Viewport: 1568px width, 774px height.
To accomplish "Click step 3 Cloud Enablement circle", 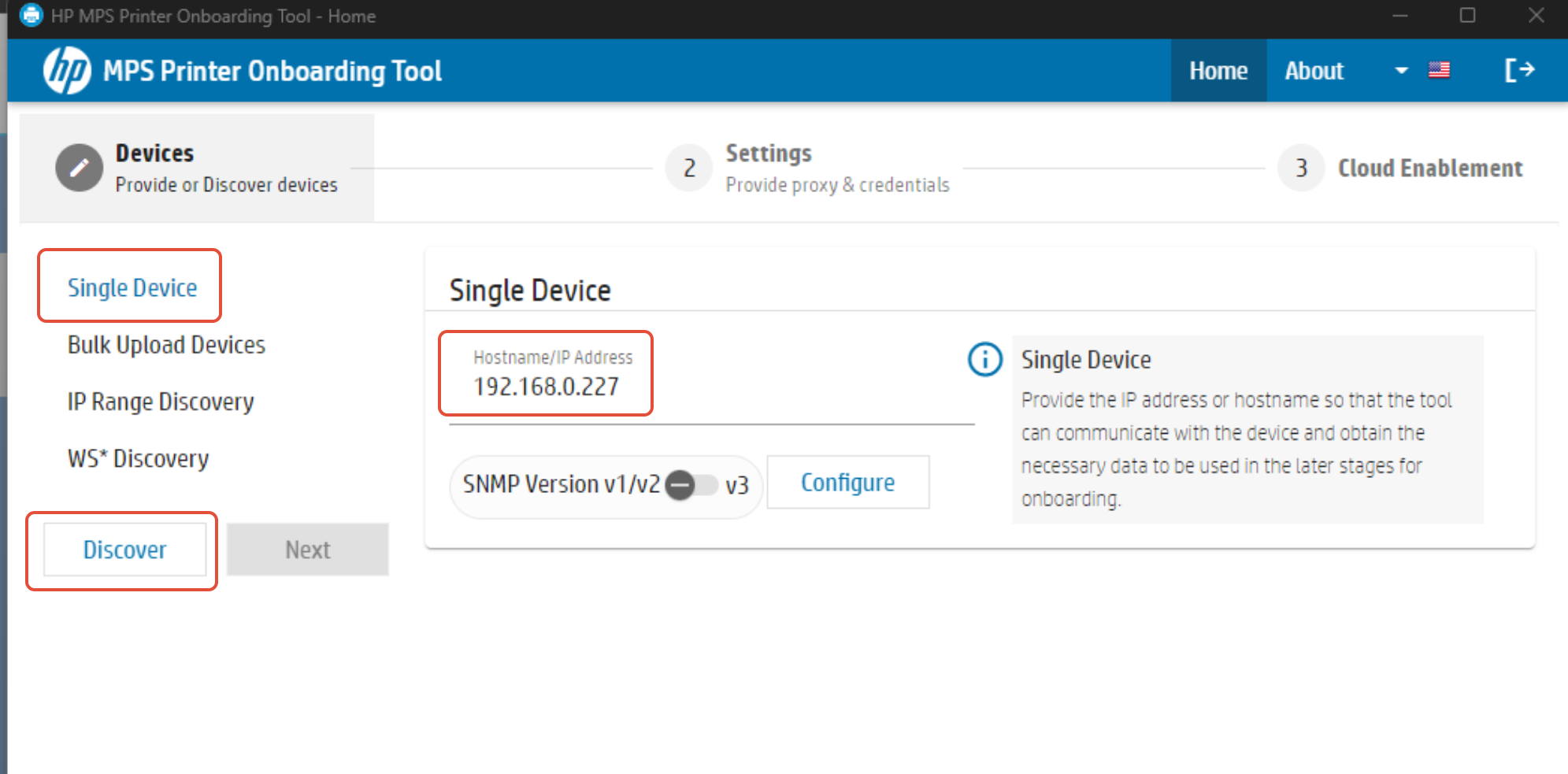I will coord(1301,168).
